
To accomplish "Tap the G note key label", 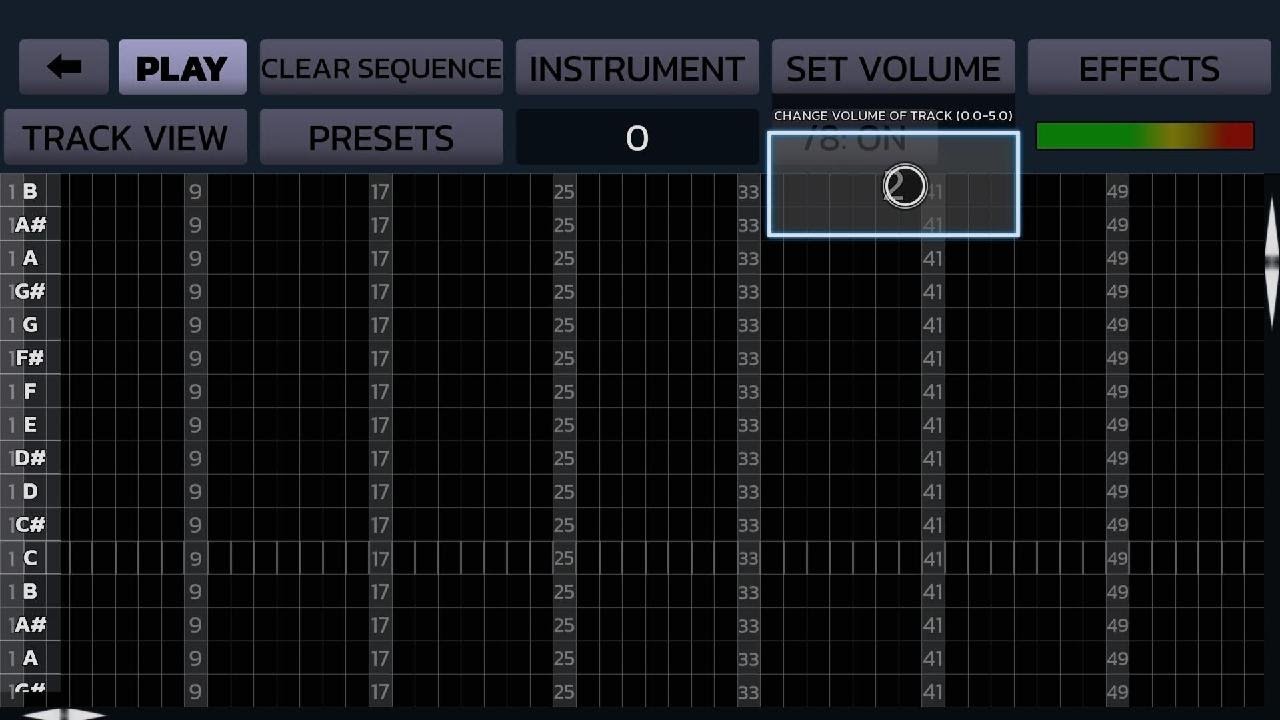I will coord(30,325).
